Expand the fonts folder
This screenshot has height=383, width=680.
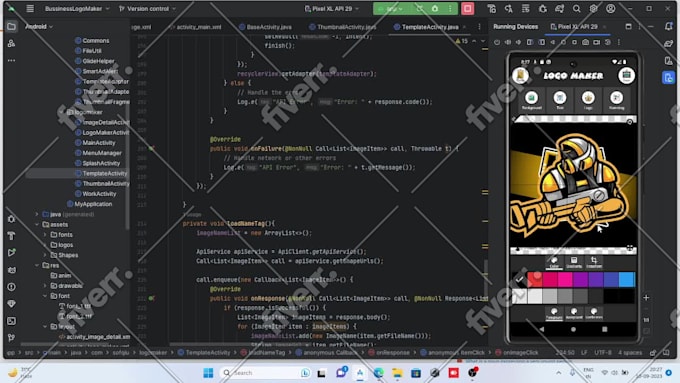click(x=45, y=235)
